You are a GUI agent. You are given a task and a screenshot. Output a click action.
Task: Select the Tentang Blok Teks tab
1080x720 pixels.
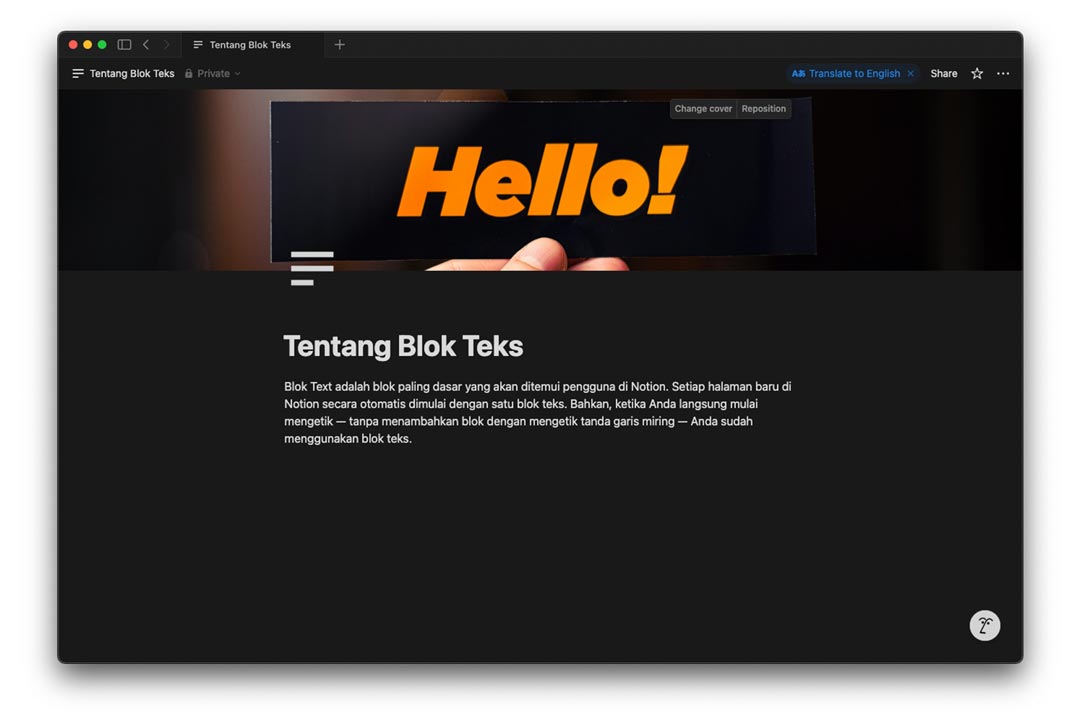250,45
